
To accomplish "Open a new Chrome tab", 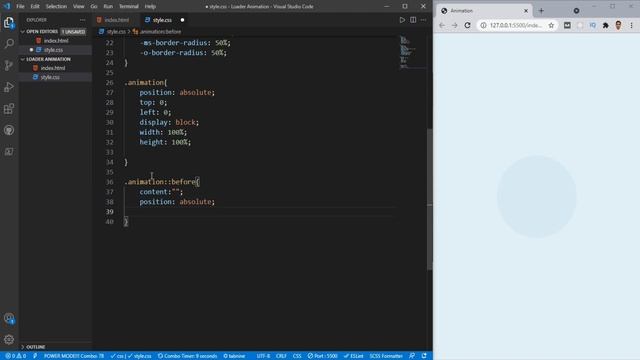I will pos(541,11).
